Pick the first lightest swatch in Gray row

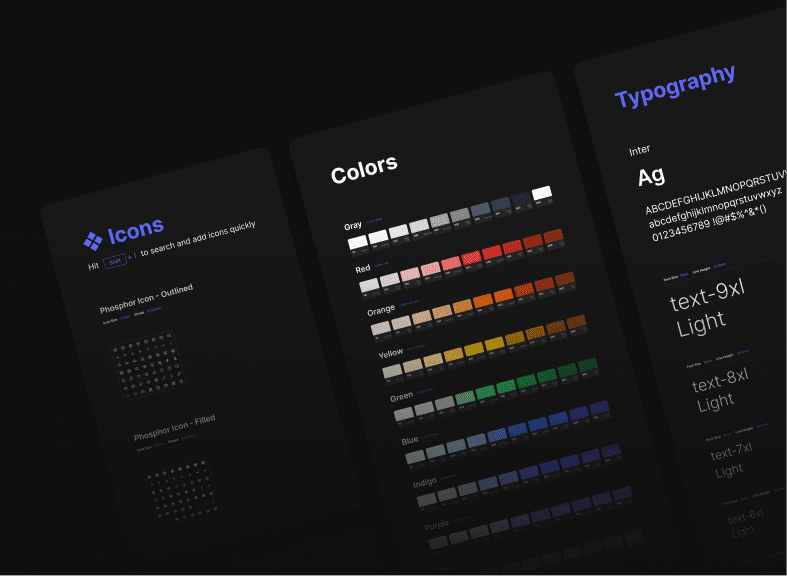358,242
